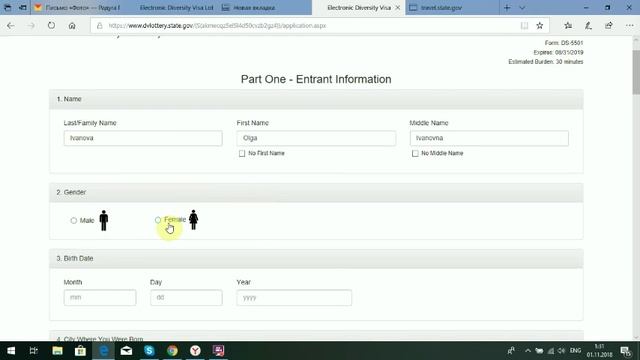Open Skype from the taskbar

[x=149, y=351]
